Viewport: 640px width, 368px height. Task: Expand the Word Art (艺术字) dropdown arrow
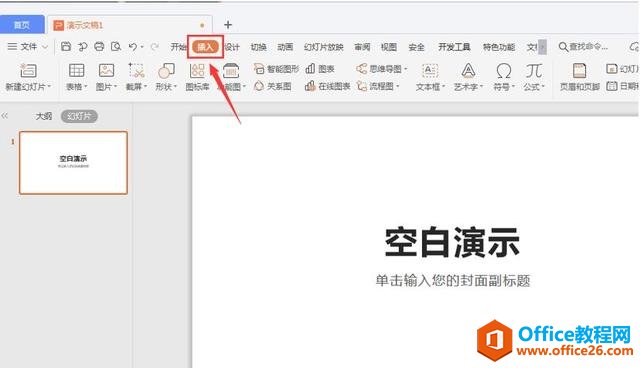point(481,86)
